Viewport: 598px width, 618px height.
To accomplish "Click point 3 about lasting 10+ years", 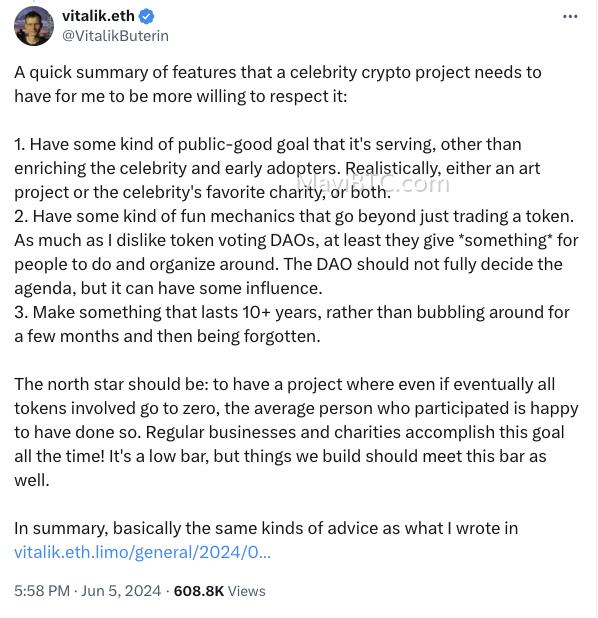I will click(x=292, y=324).
